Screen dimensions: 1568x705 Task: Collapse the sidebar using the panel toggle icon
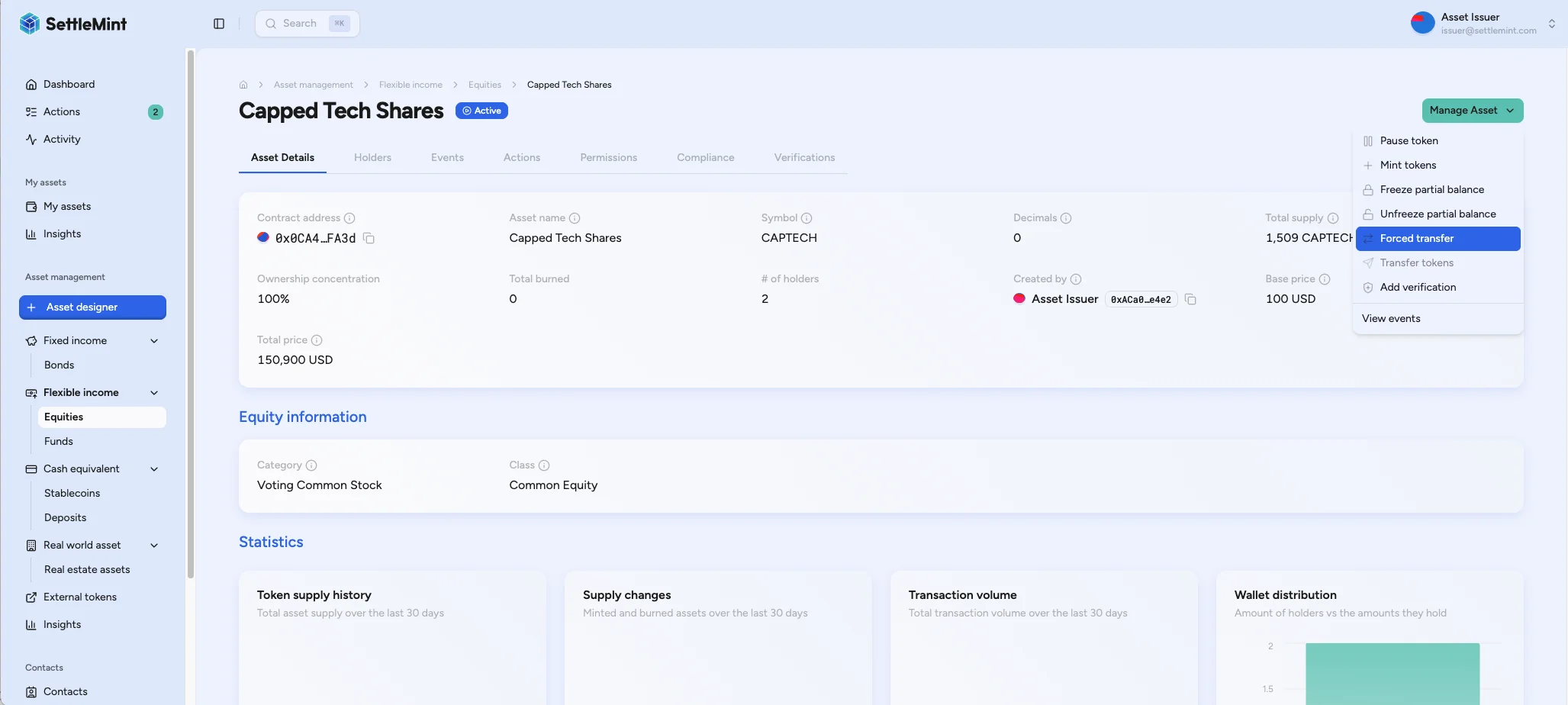pos(219,24)
